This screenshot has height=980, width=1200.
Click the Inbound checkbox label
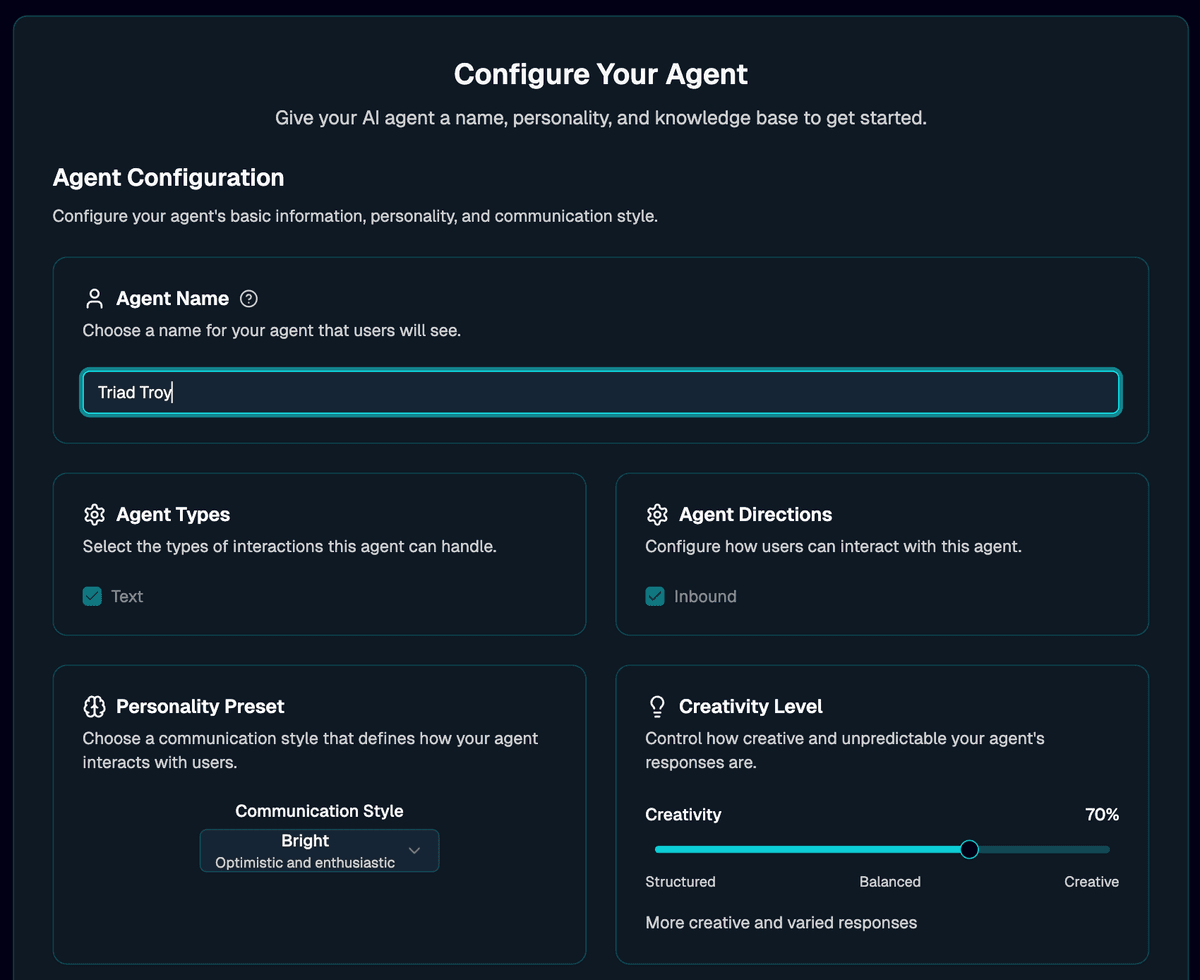tap(705, 597)
